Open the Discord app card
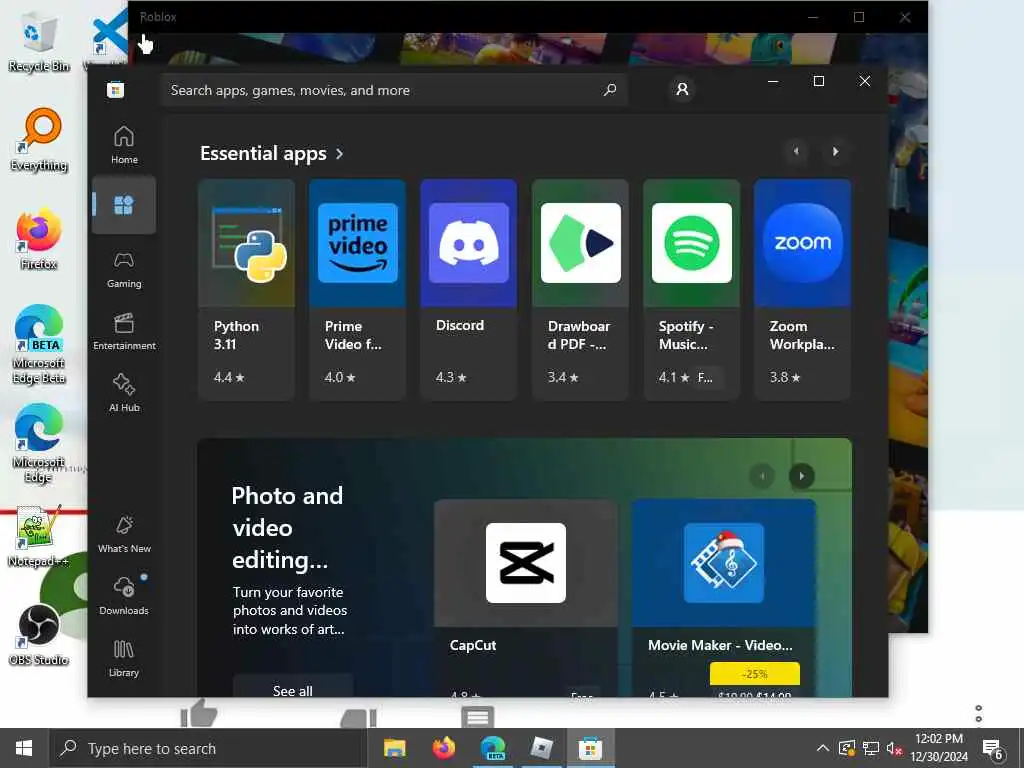 click(x=468, y=289)
